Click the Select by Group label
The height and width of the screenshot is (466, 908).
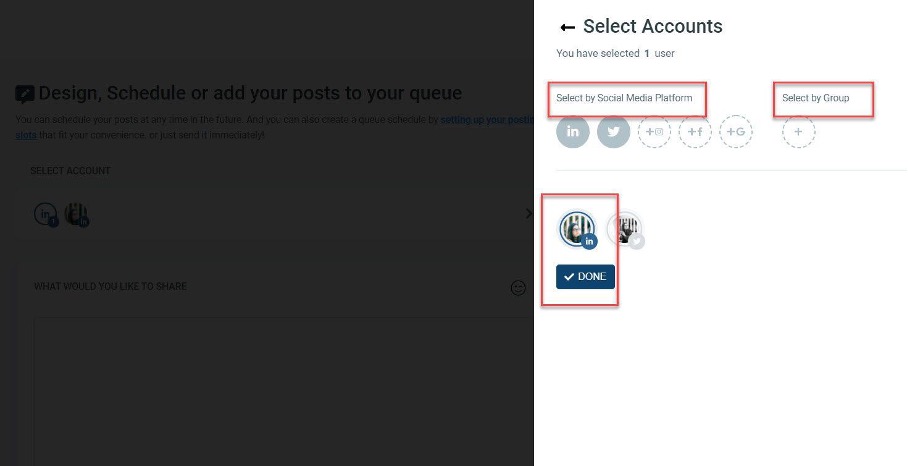click(x=815, y=98)
